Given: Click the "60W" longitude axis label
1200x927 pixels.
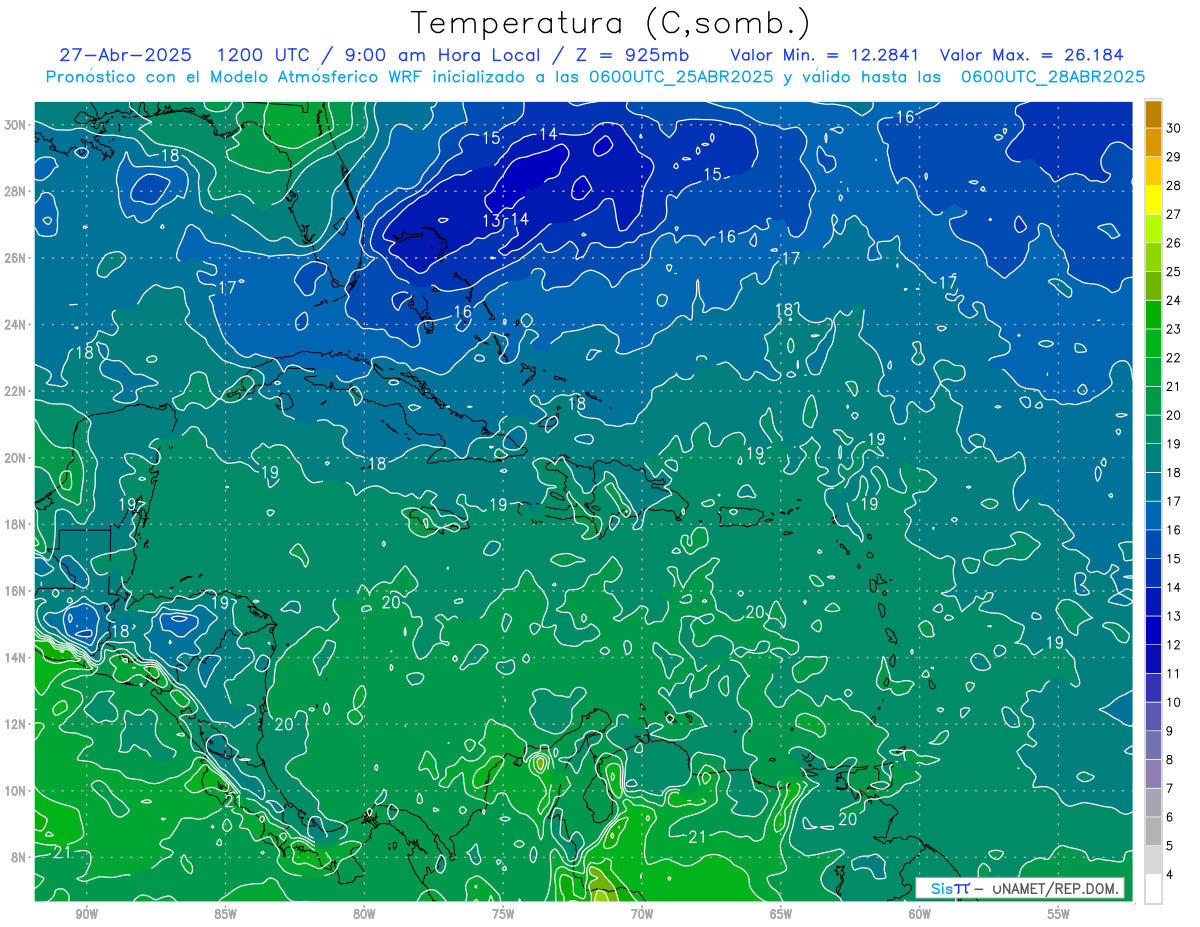Looking at the screenshot, I should coord(920,914).
